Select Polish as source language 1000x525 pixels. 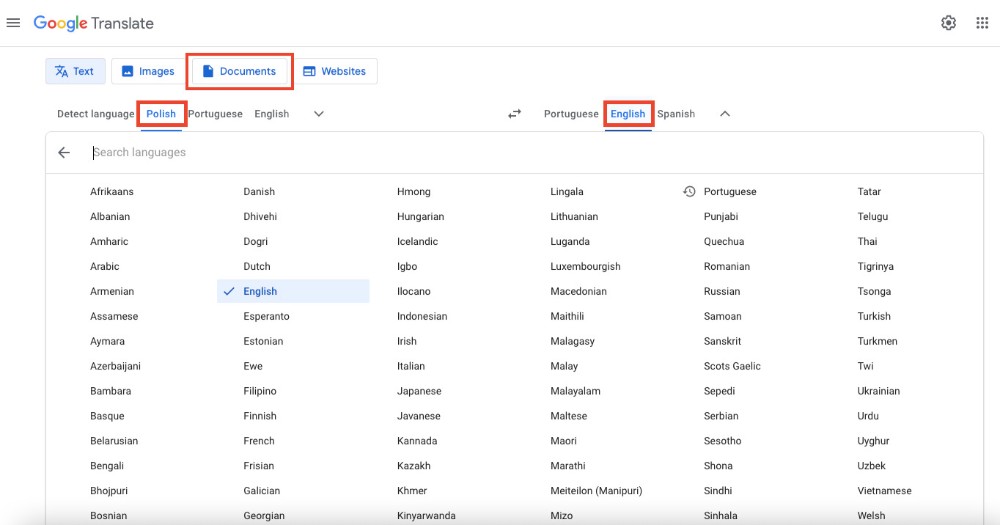[161, 114]
